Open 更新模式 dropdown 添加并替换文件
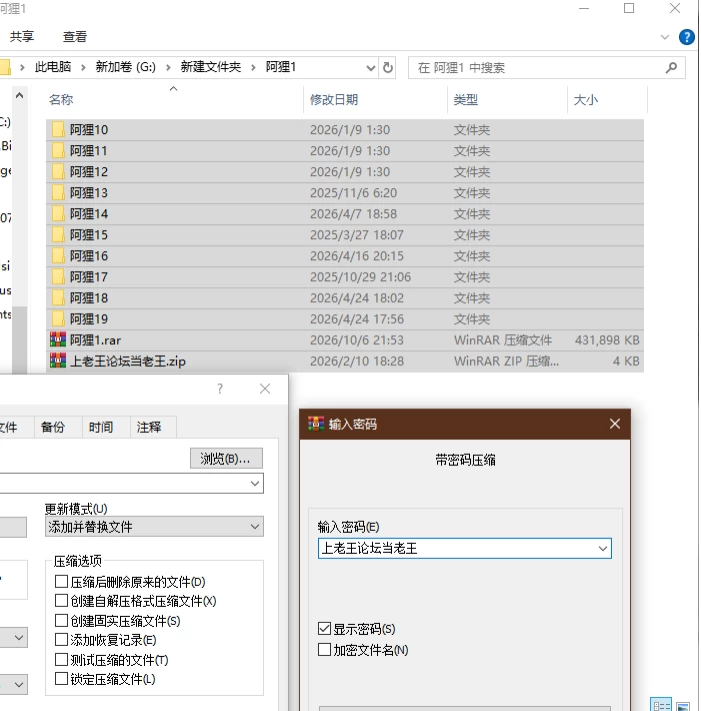Image resolution: width=701 pixels, height=711 pixels. point(154,526)
